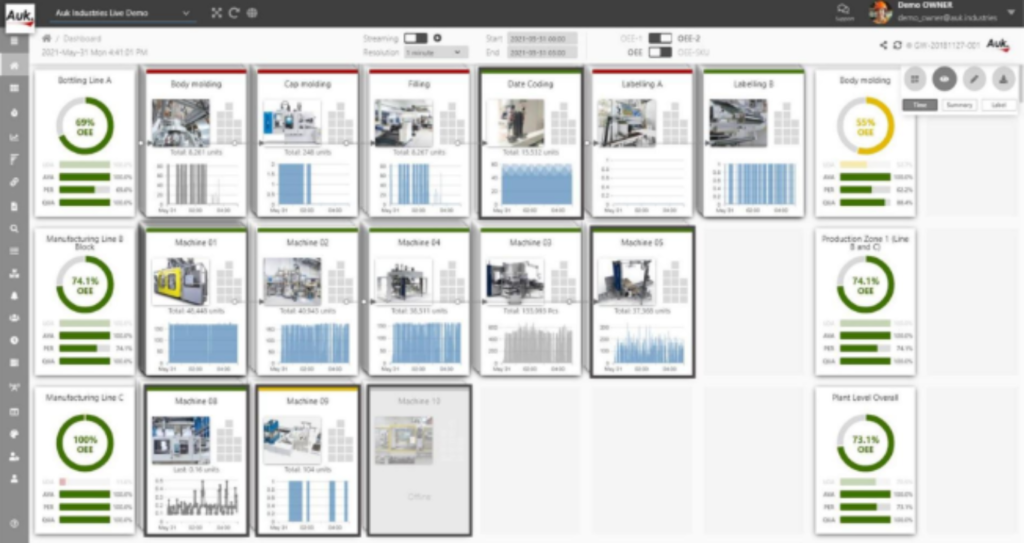The height and width of the screenshot is (543, 1024).
Task: Toggle the Streaming switch
Action: (x=415, y=37)
